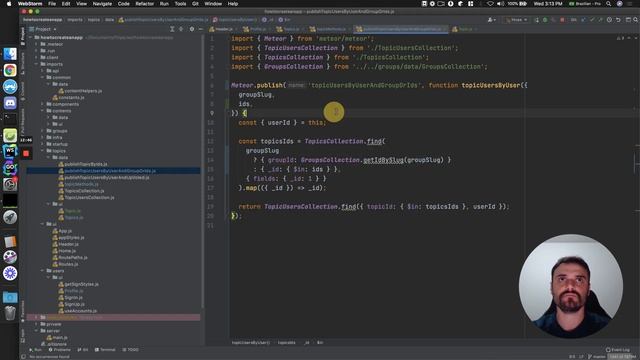Expand the private folder

pyautogui.click(x=36, y=324)
